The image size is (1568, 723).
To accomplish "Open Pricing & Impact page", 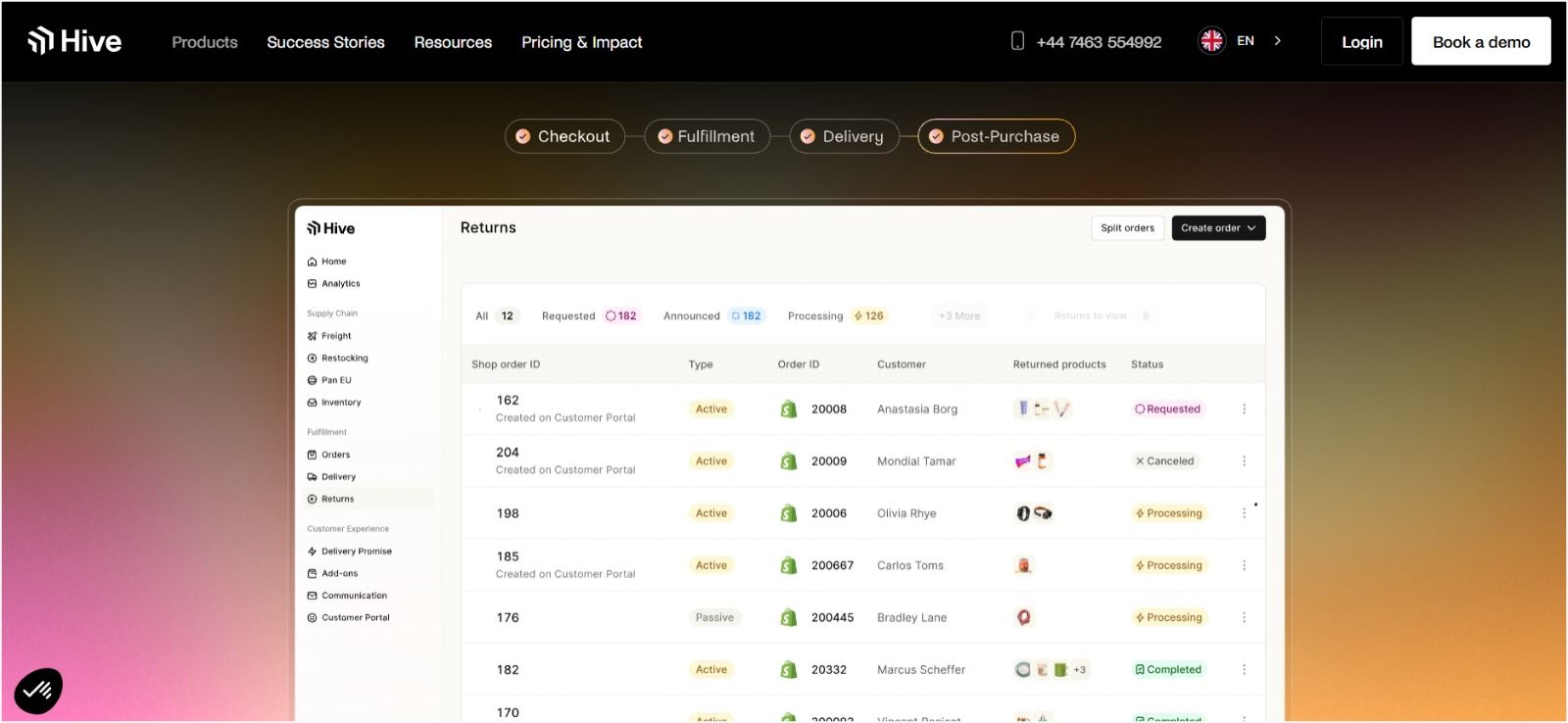I will pos(582,42).
